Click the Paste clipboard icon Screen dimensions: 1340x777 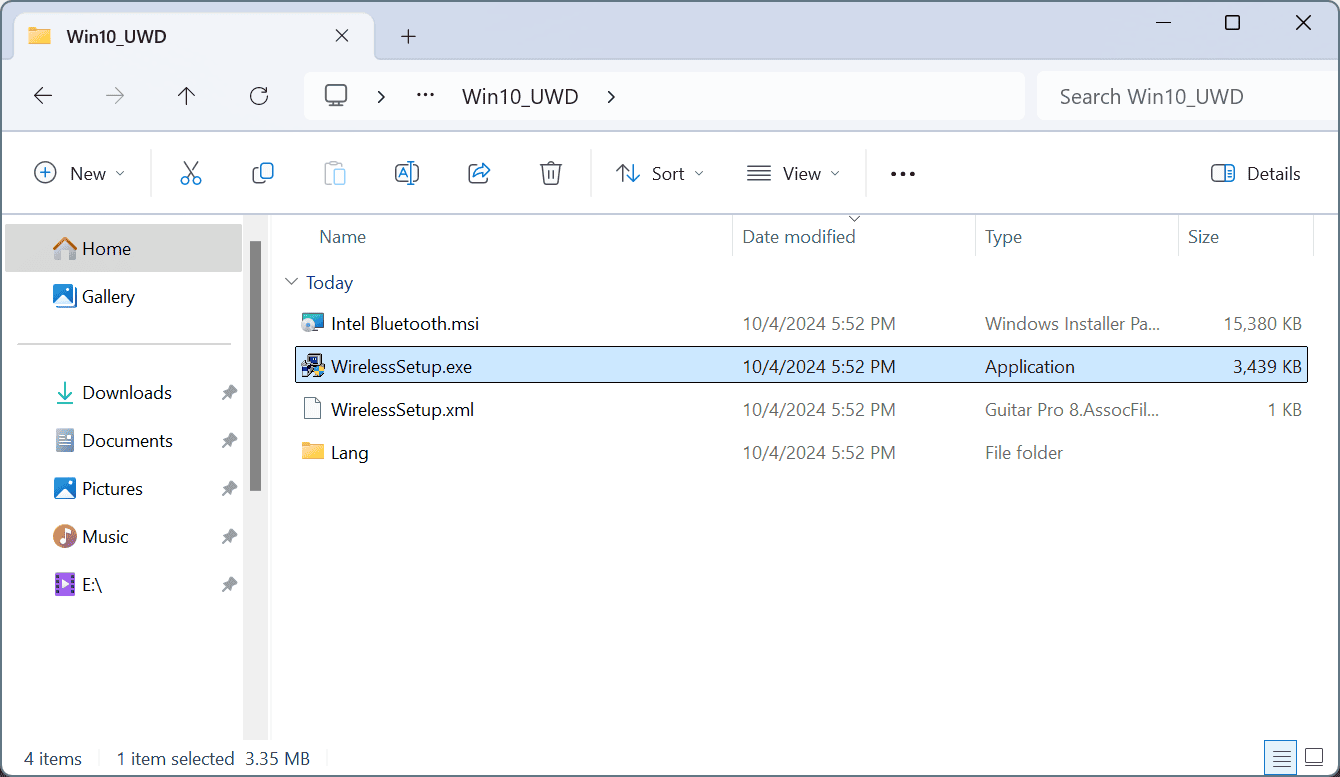pos(335,173)
